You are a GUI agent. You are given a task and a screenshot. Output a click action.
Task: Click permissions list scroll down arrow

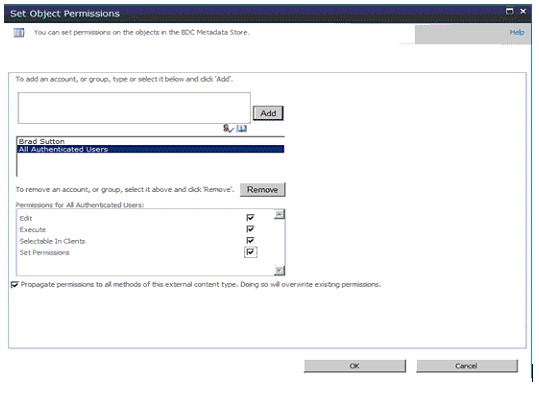pyautogui.click(x=279, y=271)
